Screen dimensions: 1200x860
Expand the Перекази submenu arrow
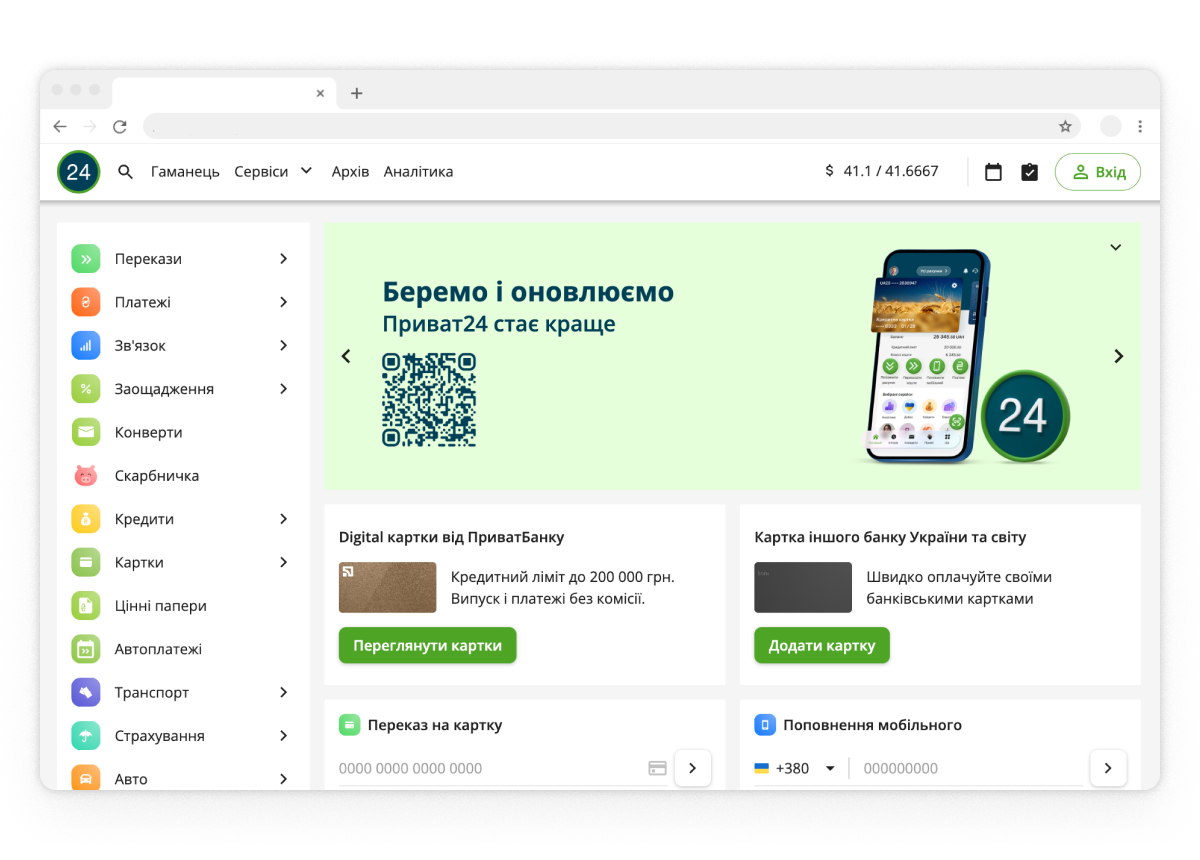click(x=283, y=259)
